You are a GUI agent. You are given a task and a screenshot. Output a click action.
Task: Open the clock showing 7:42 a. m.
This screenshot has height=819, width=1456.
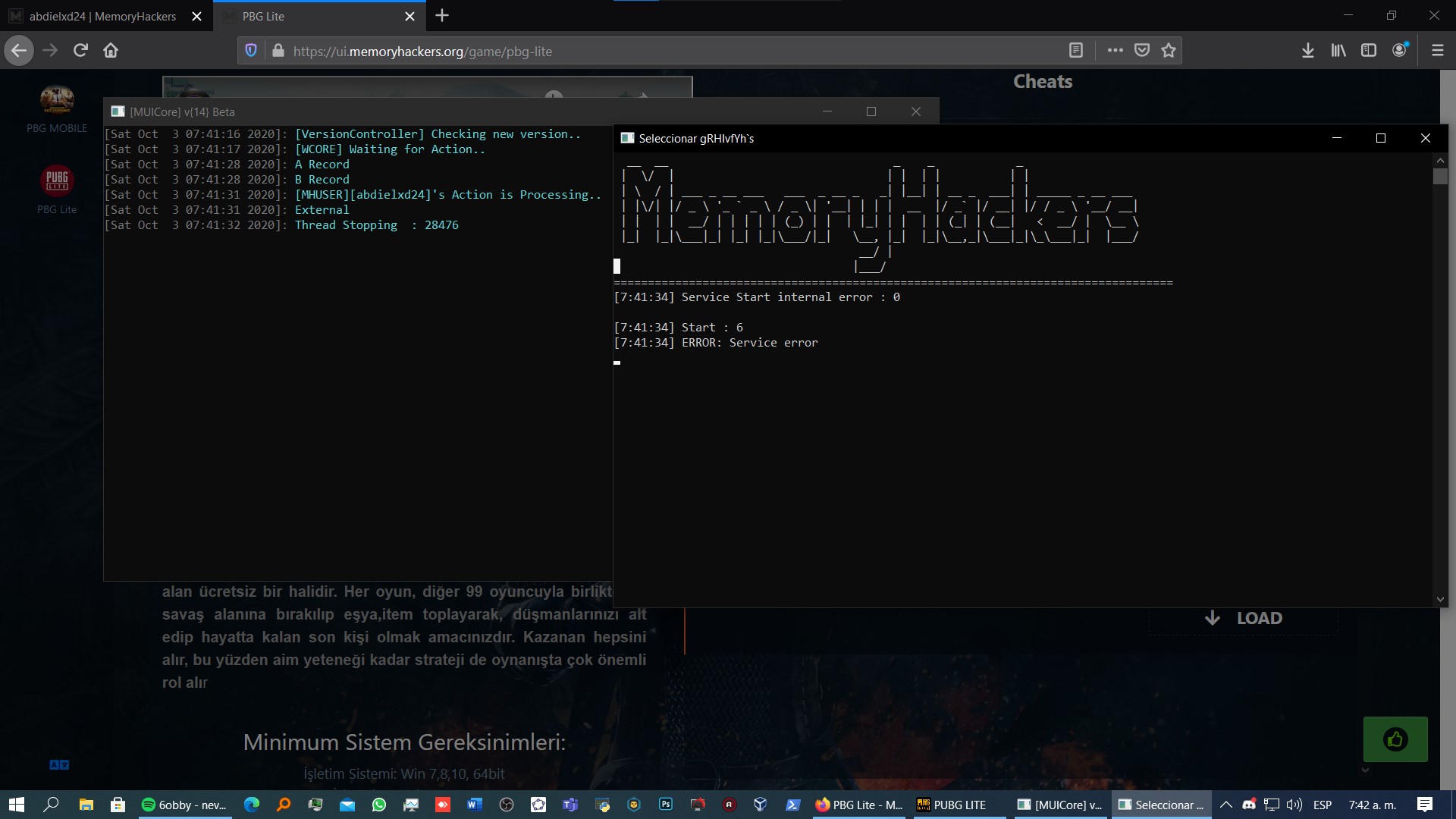[x=1373, y=805]
